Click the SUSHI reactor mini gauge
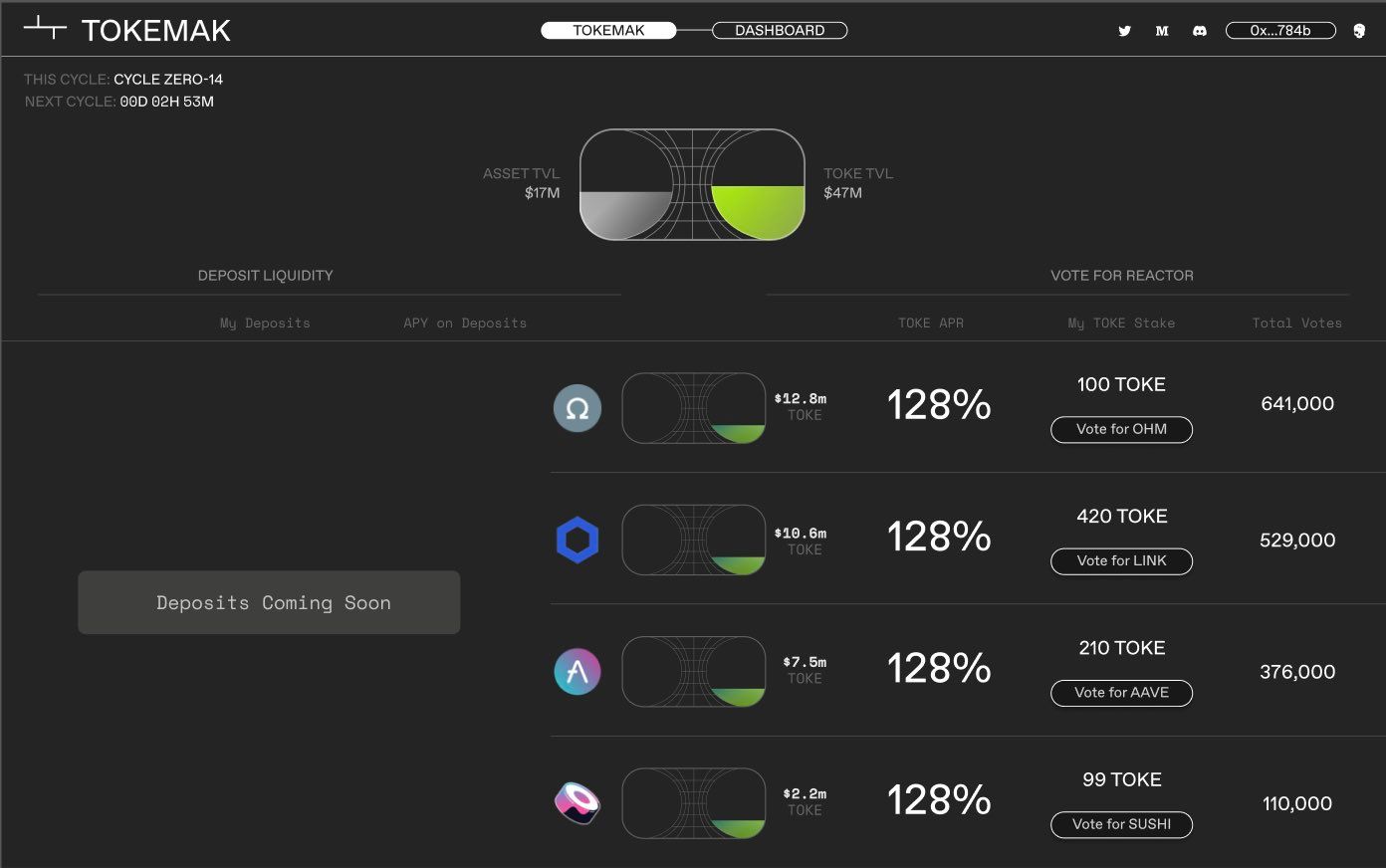The image size is (1386, 868). click(693, 802)
